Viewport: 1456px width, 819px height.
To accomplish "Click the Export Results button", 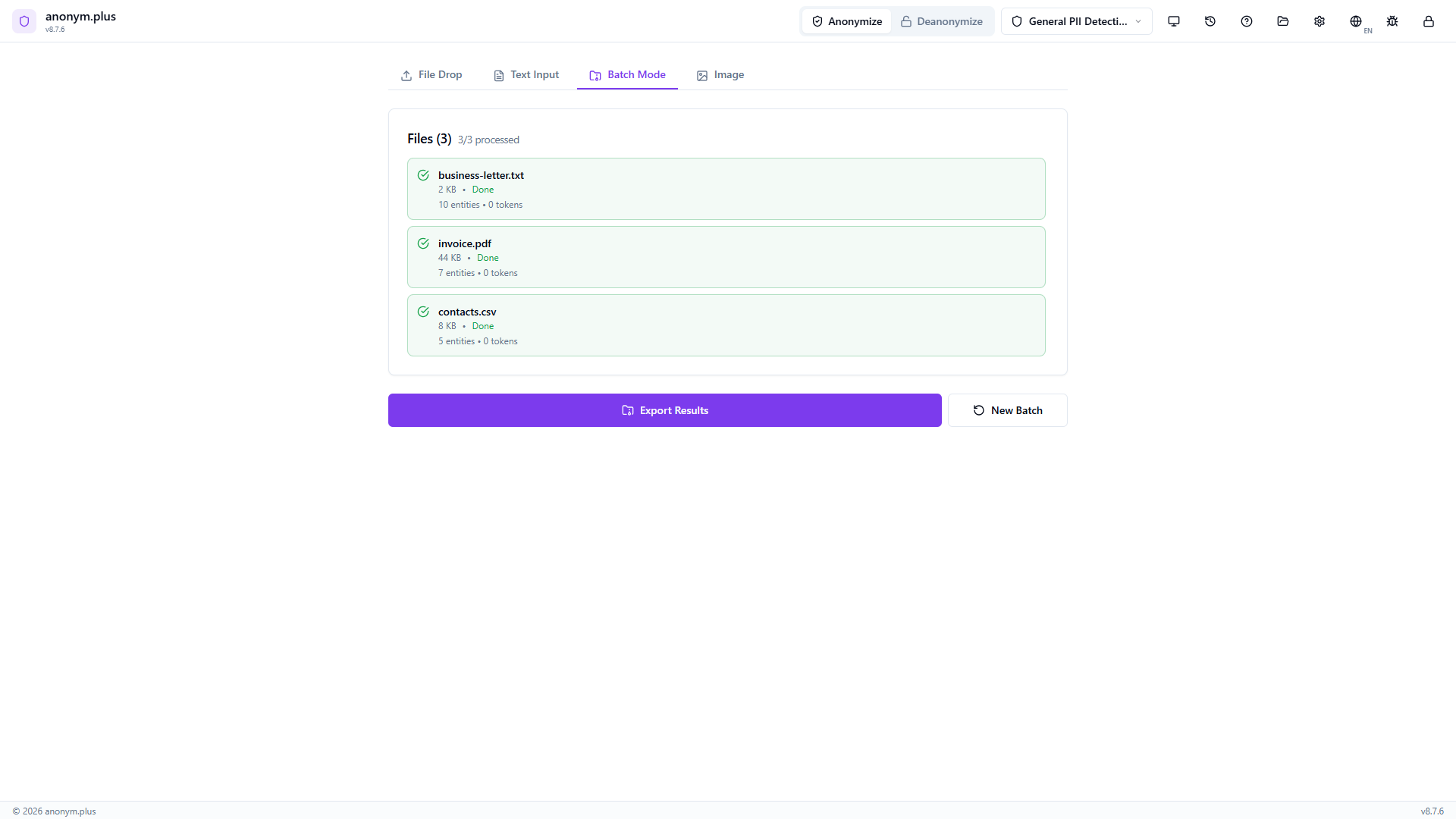I will [664, 409].
